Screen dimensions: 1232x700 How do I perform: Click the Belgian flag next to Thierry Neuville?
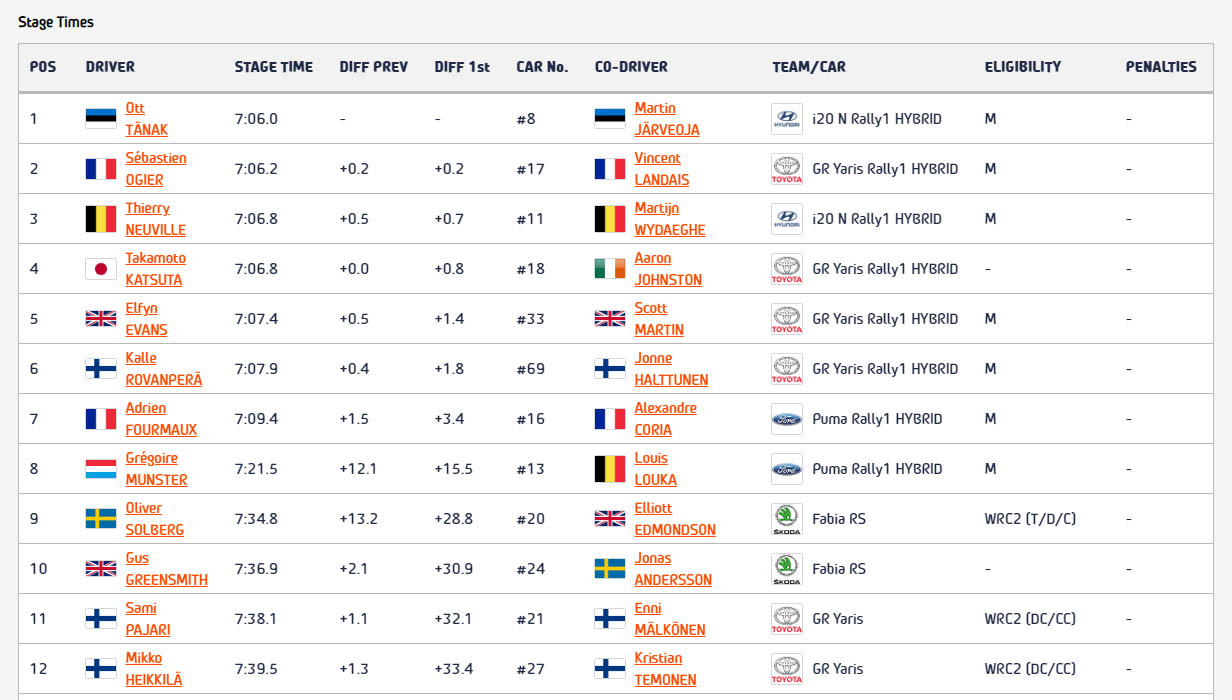tap(100, 219)
